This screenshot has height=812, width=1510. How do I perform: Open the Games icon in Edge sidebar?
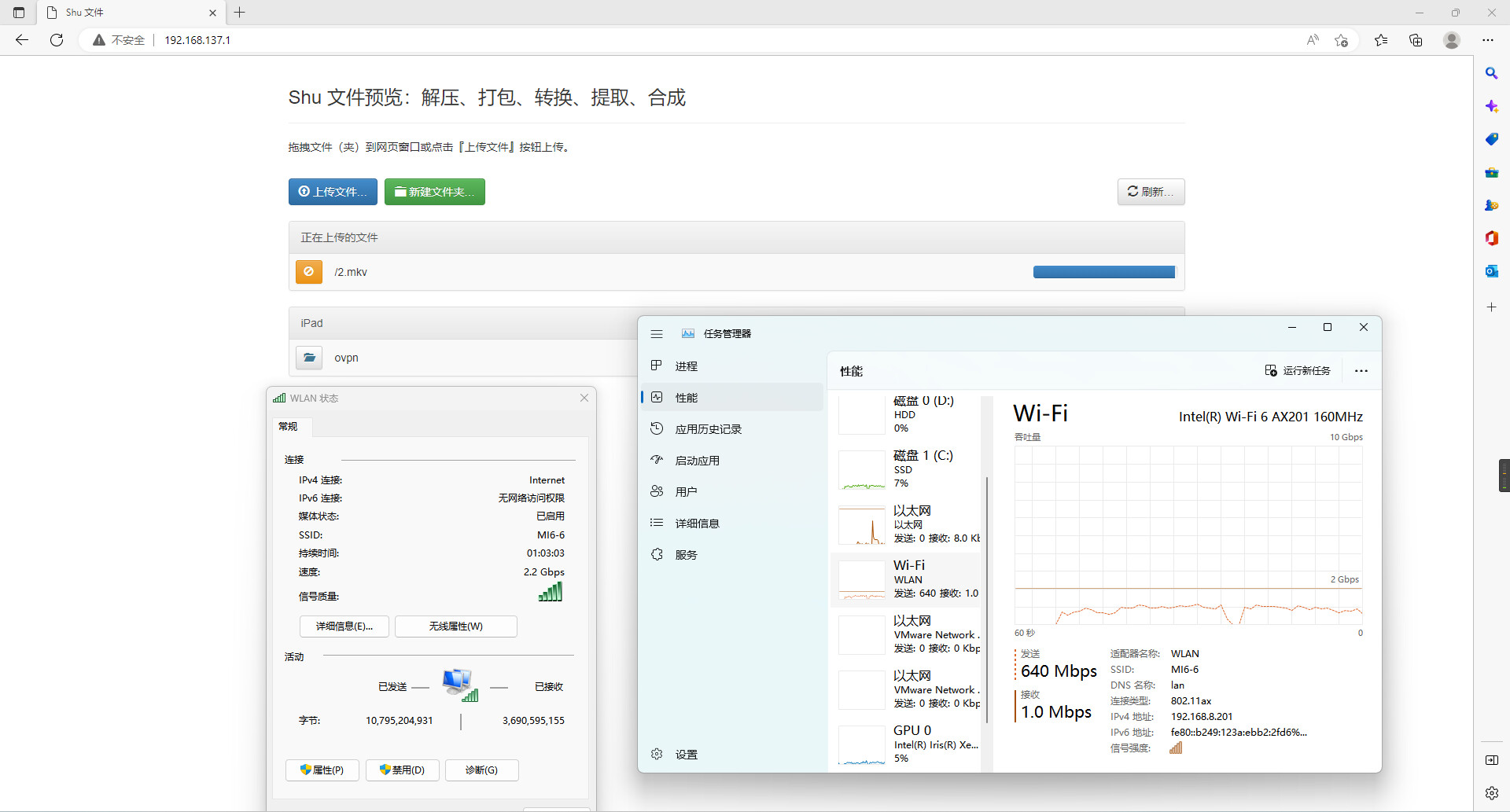[x=1491, y=205]
